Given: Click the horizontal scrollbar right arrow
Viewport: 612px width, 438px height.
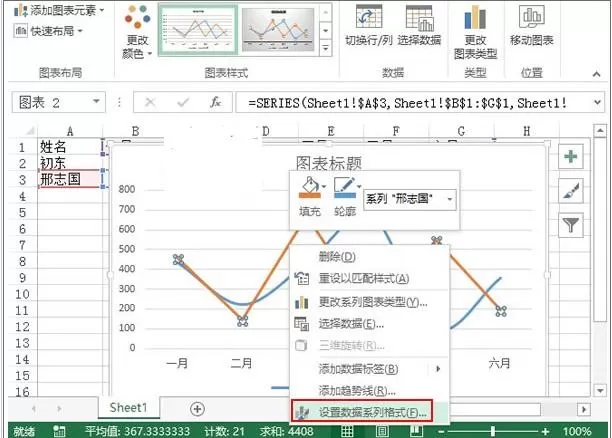Looking at the screenshot, I should [x=584, y=410].
